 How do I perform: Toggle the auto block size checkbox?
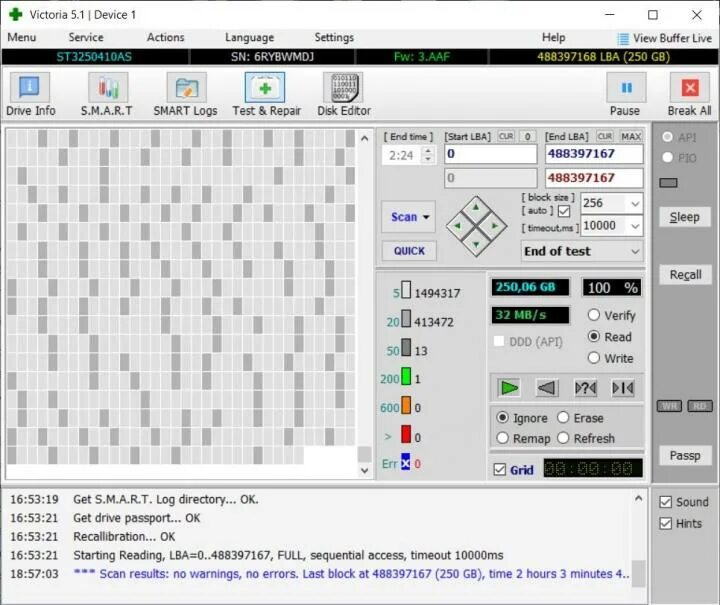pos(564,211)
